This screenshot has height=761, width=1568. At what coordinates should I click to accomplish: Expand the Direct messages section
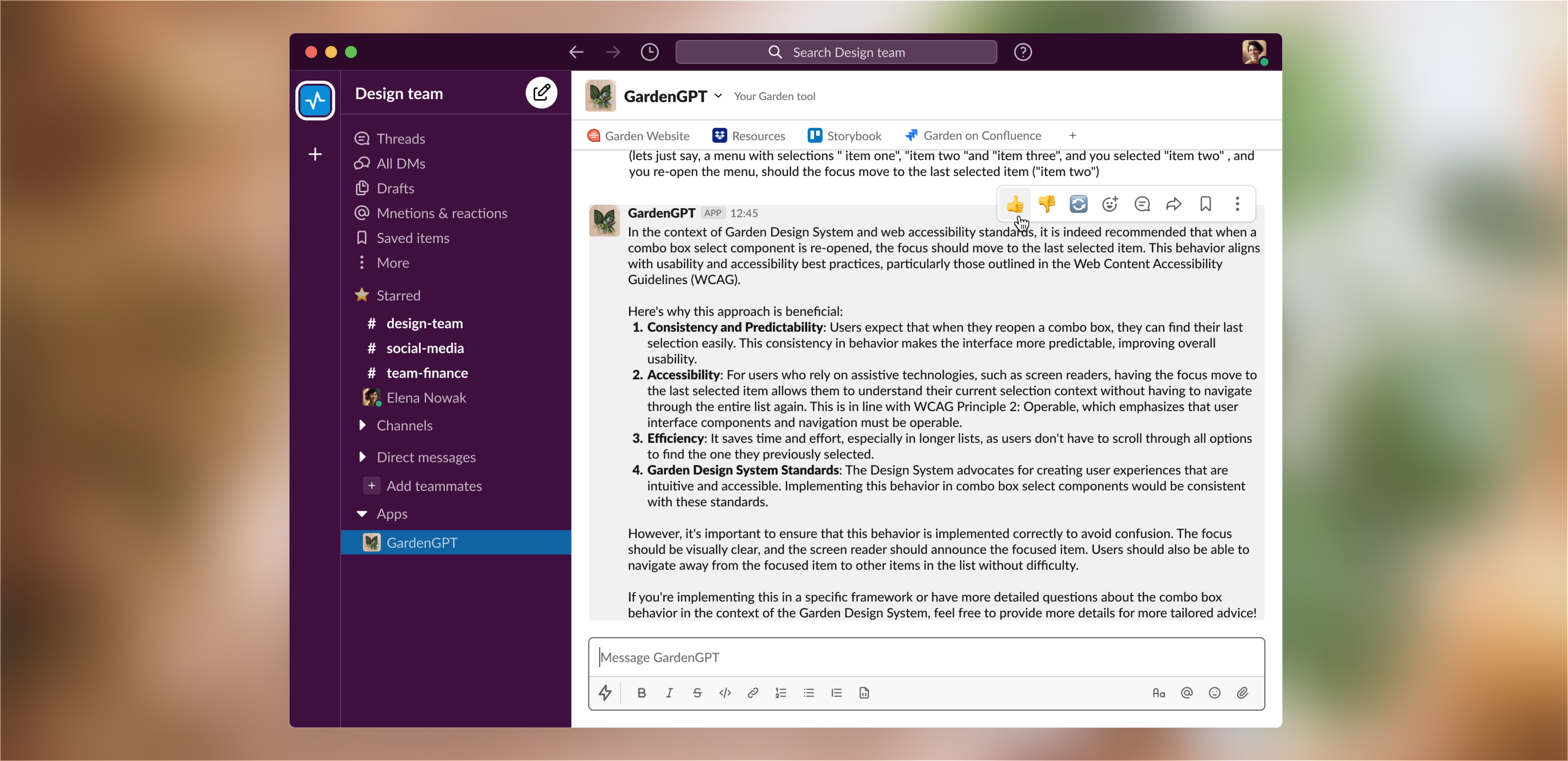point(363,457)
